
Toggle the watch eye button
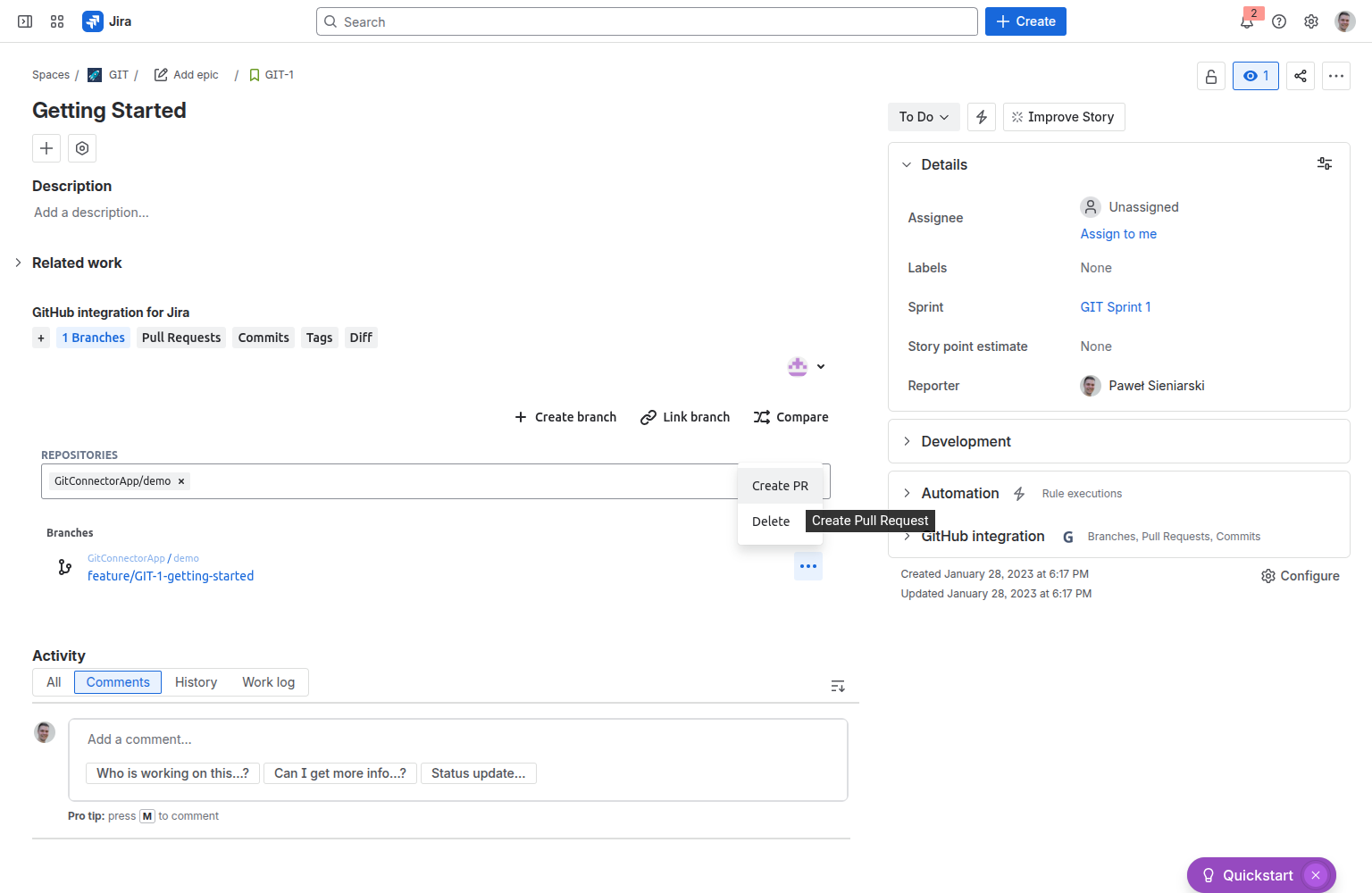pos(1255,76)
